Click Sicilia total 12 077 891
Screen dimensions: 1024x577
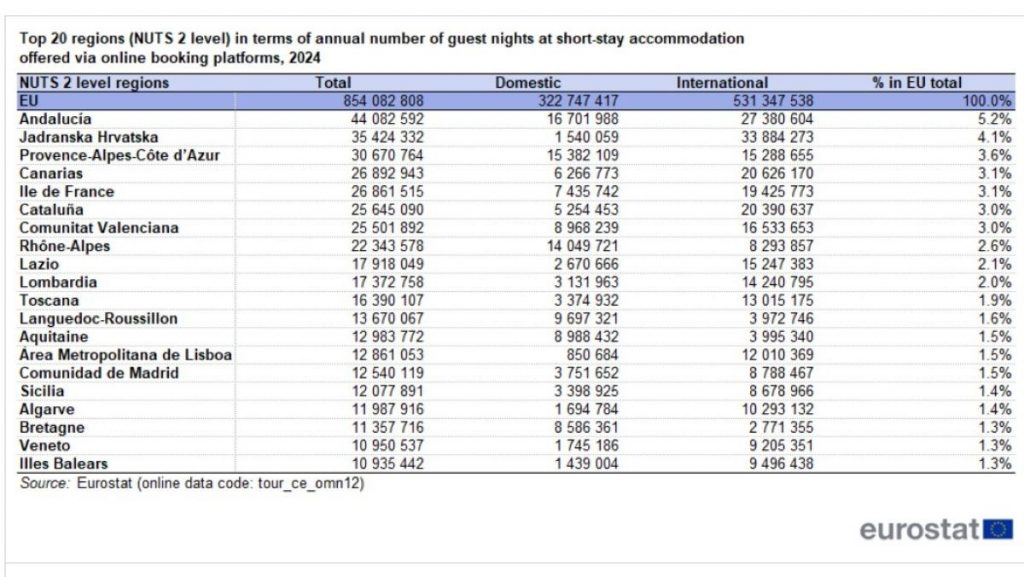[387, 391]
